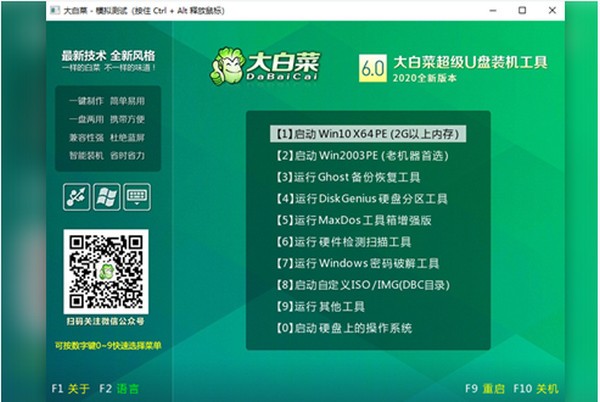The height and width of the screenshot is (402, 600).
Task: Click the Windows logo icon
Action: (x=107, y=197)
